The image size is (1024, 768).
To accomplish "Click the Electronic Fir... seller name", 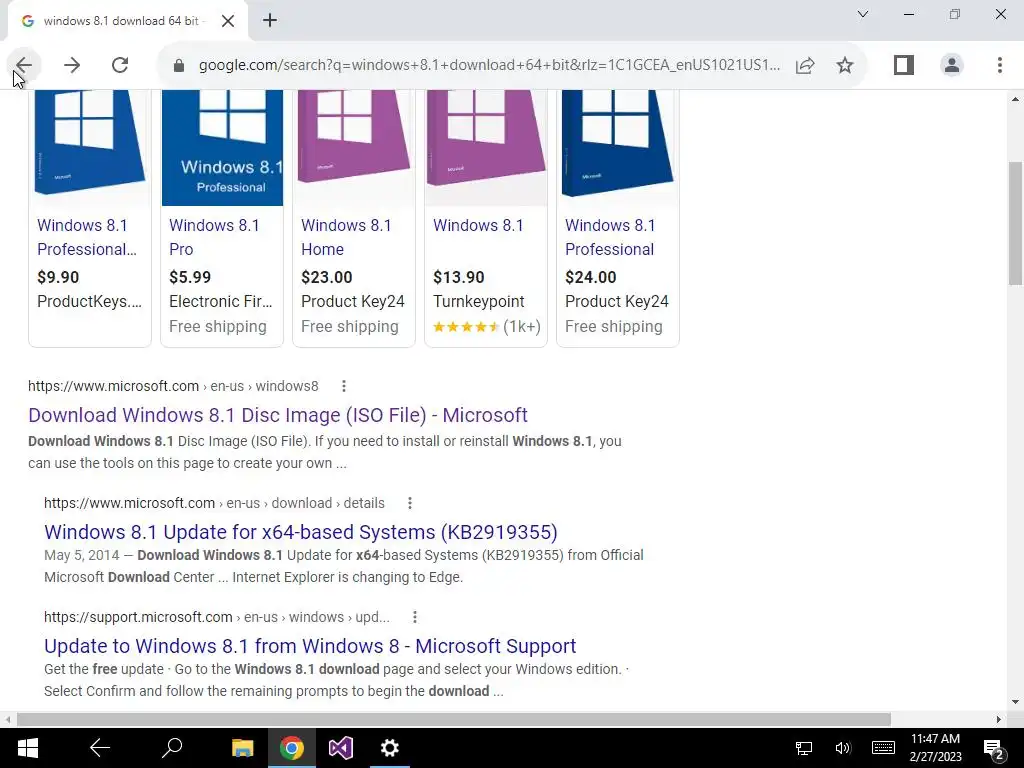I will pos(221,302).
